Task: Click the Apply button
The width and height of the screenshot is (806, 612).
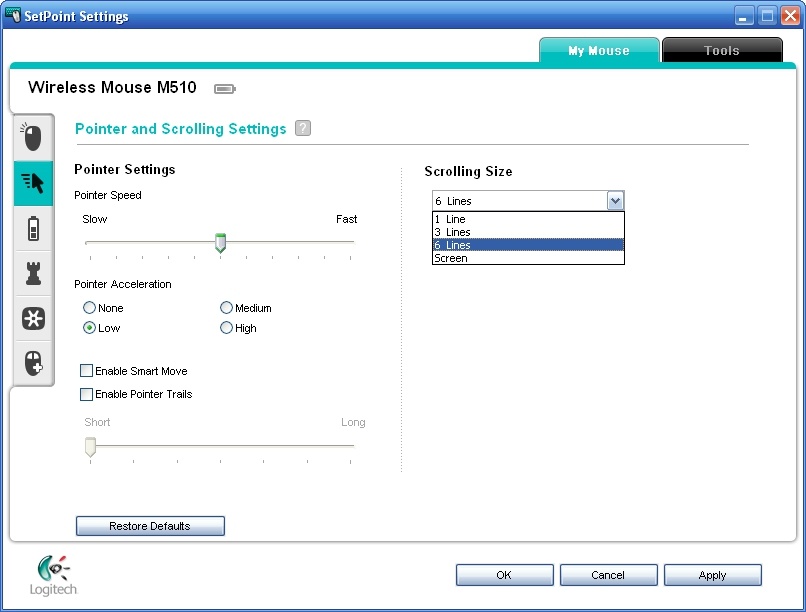Action: (712, 575)
